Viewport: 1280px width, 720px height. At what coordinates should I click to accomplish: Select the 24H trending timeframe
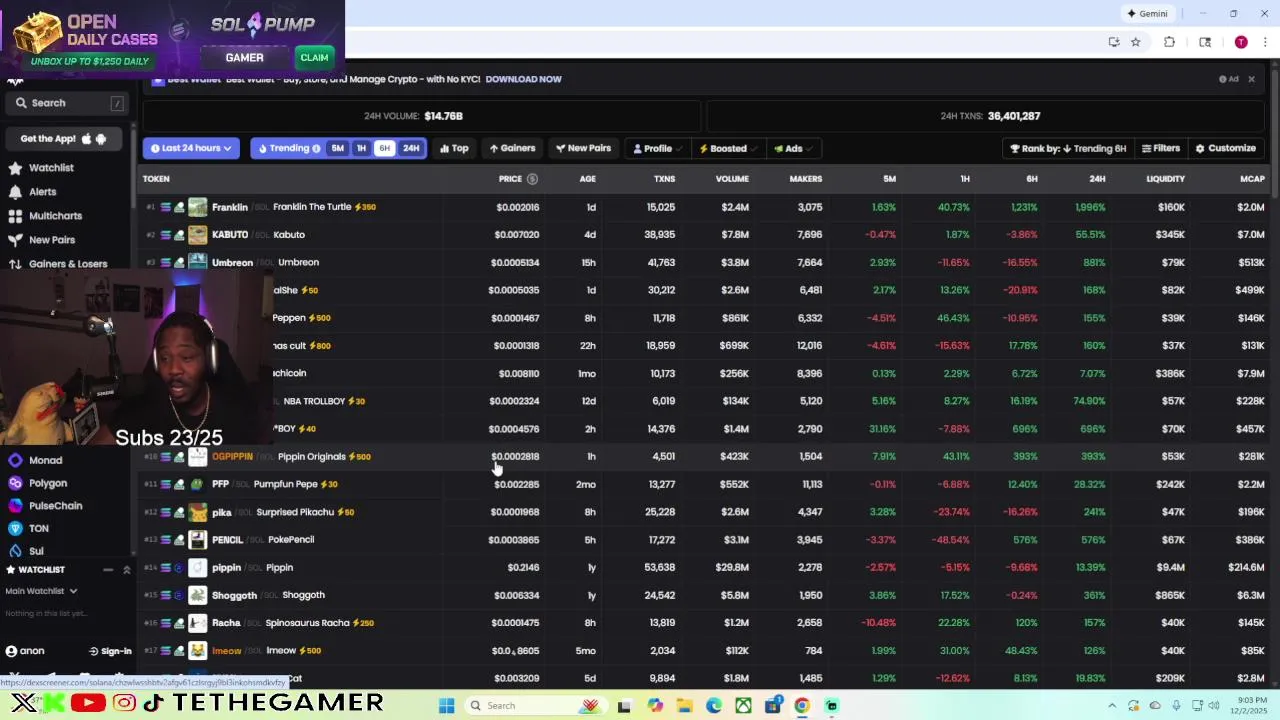pos(411,148)
